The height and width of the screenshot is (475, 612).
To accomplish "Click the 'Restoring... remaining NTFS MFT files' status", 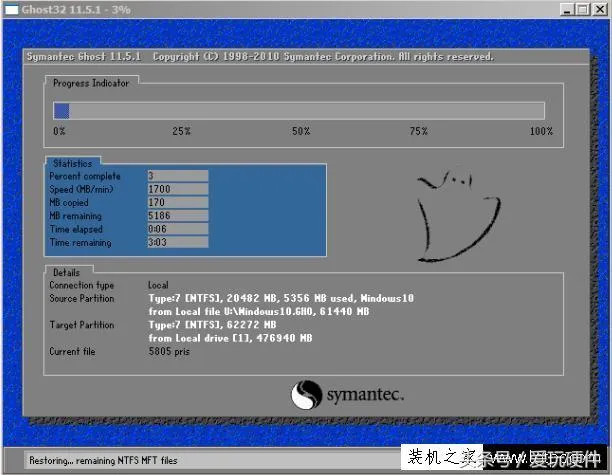I will 103,461.
